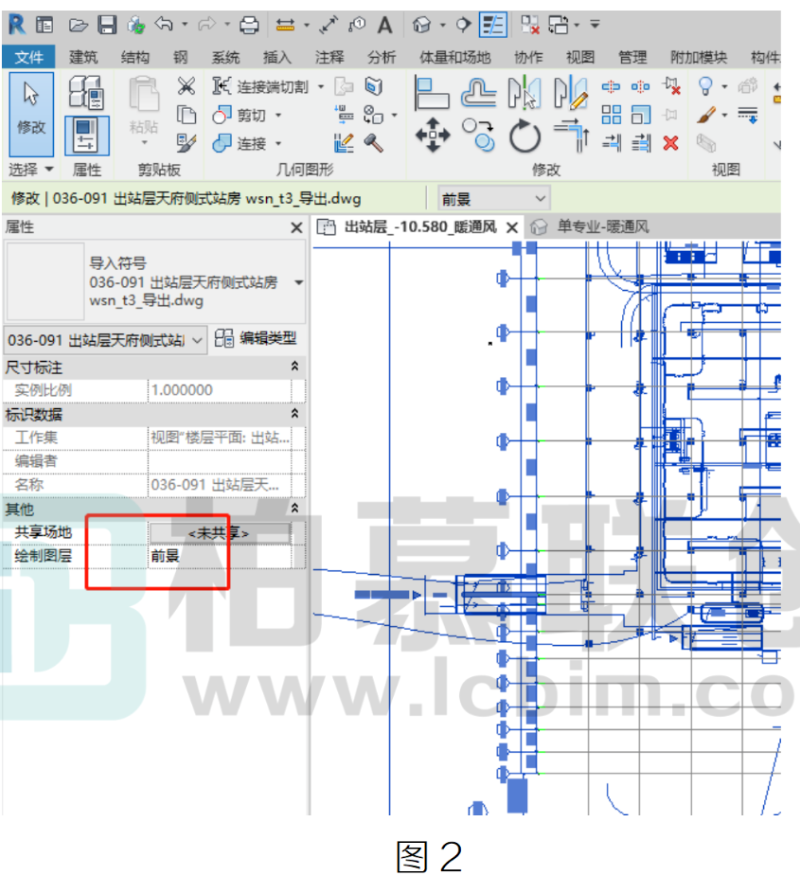Select the Mirror Pick Axis icon
The image size is (800, 885).
click(524, 93)
